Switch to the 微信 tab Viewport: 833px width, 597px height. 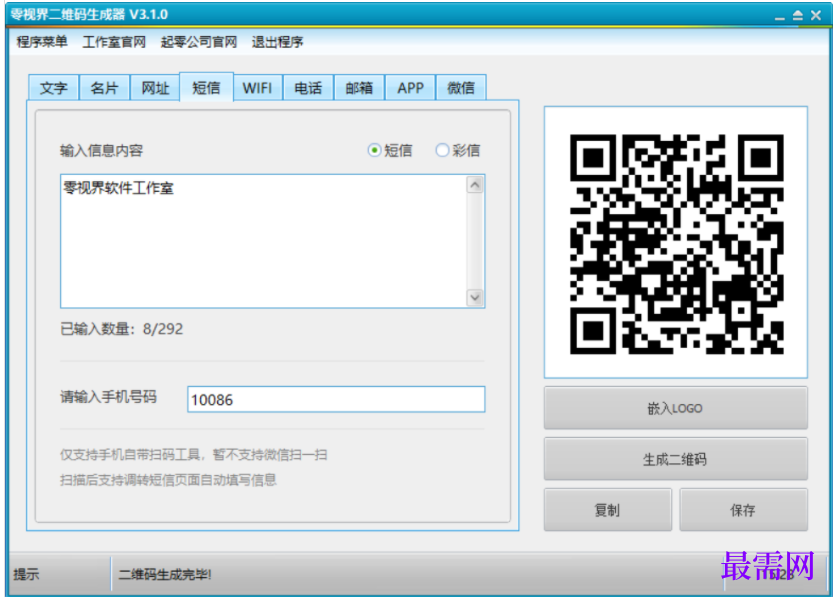click(x=461, y=88)
